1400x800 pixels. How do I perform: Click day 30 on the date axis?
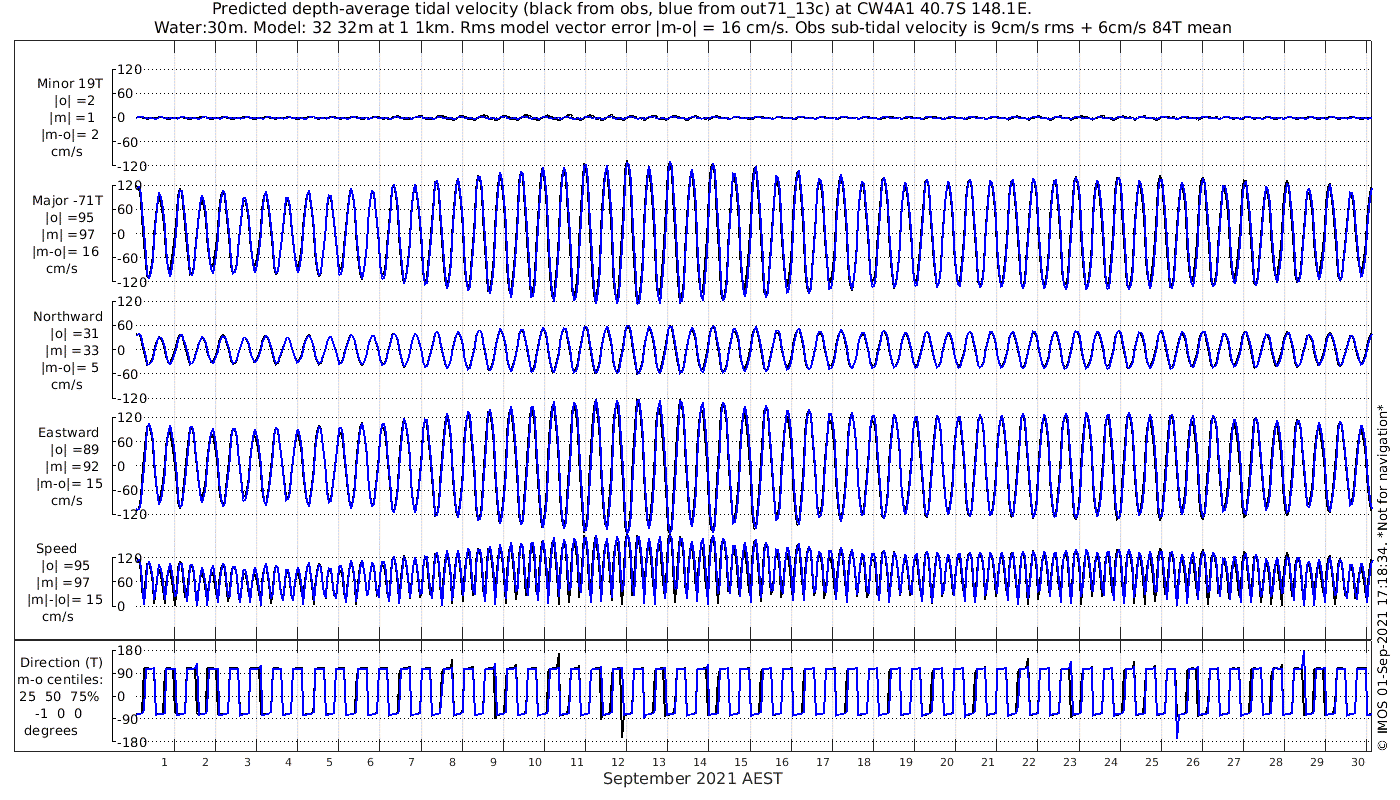point(1357,762)
